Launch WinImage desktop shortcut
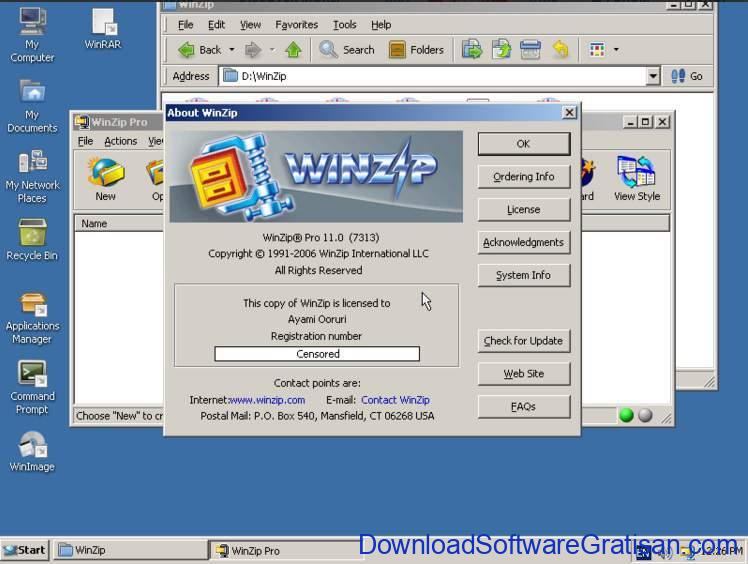Viewport: 748px width, 564px height. tap(32, 451)
